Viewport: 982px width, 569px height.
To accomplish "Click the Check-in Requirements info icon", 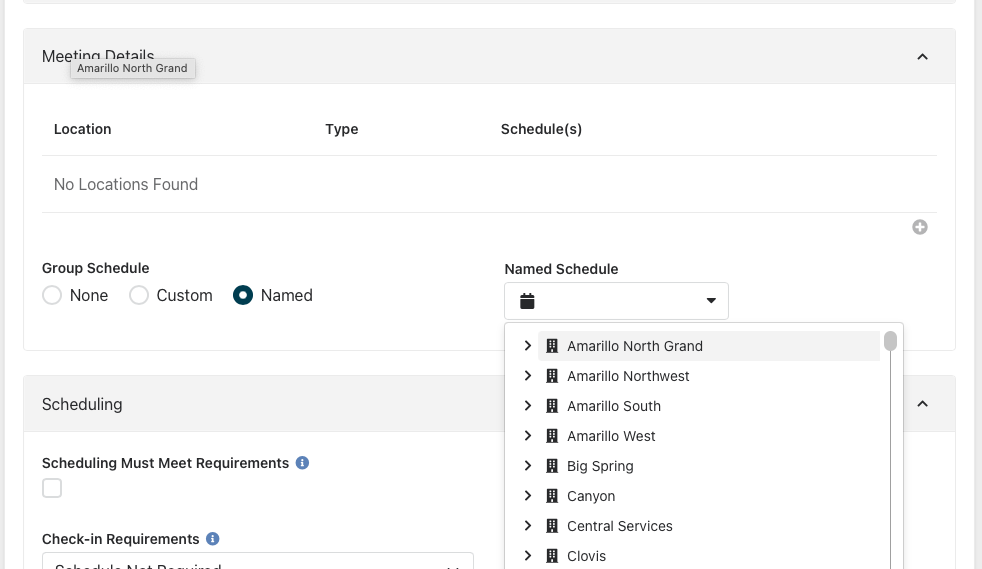I will (x=212, y=539).
